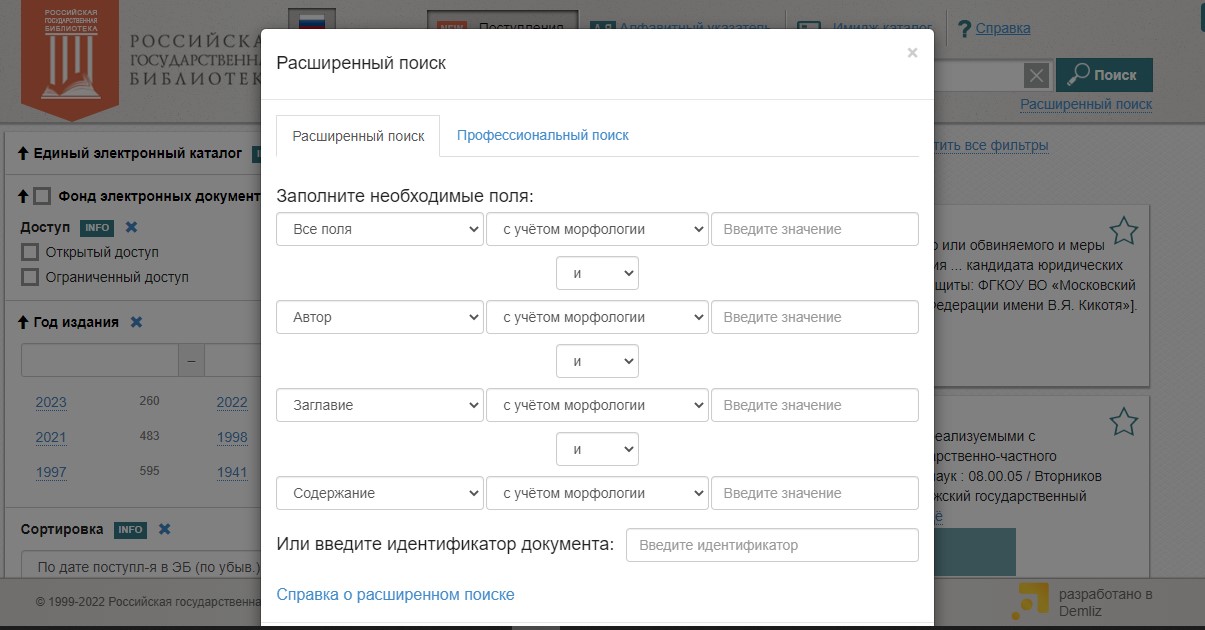Clear the main search box with X
The image size is (1205, 630).
point(1037,75)
